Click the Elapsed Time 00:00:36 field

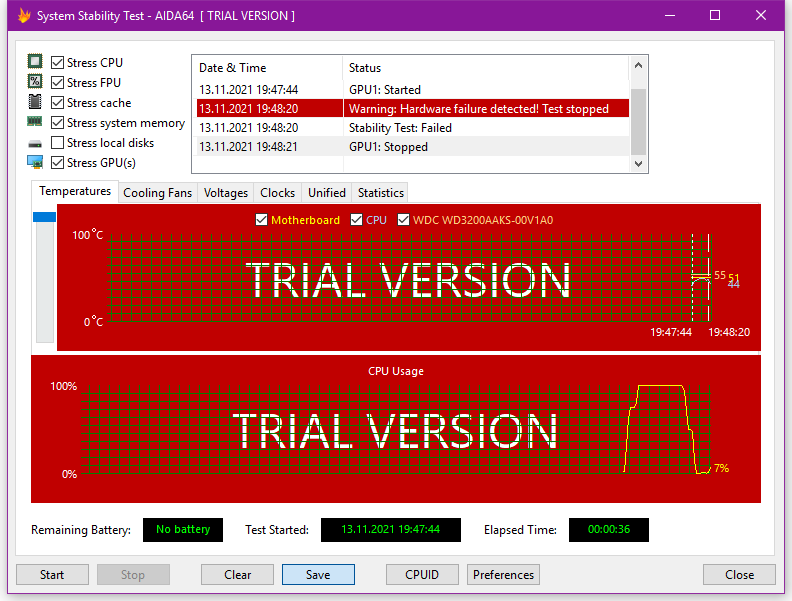coord(609,530)
